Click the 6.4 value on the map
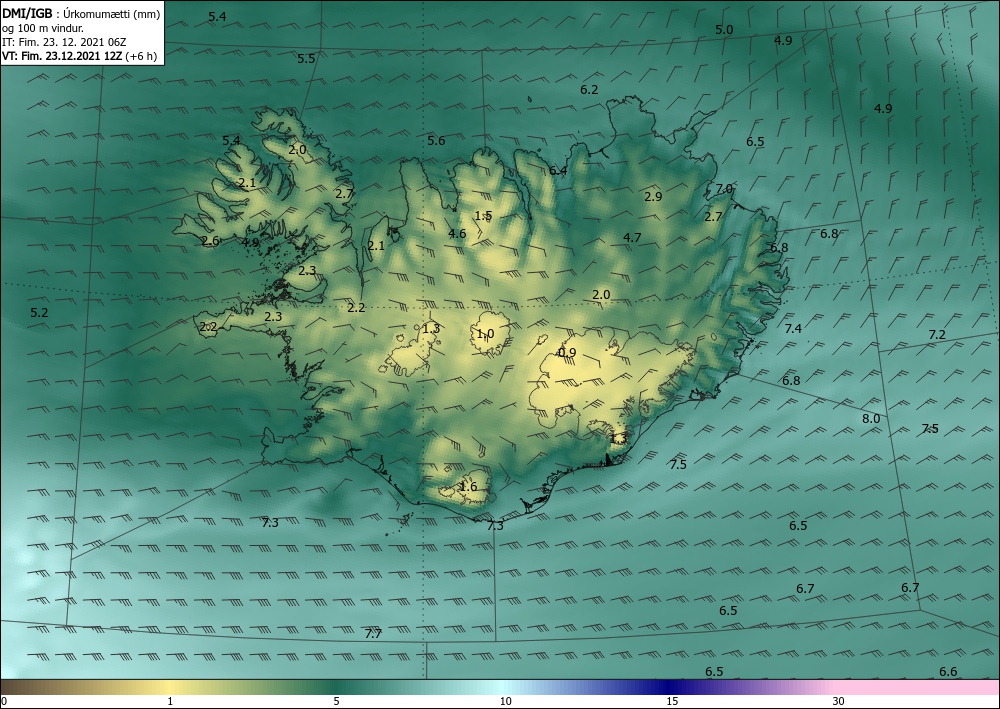 [x=558, y=170]
